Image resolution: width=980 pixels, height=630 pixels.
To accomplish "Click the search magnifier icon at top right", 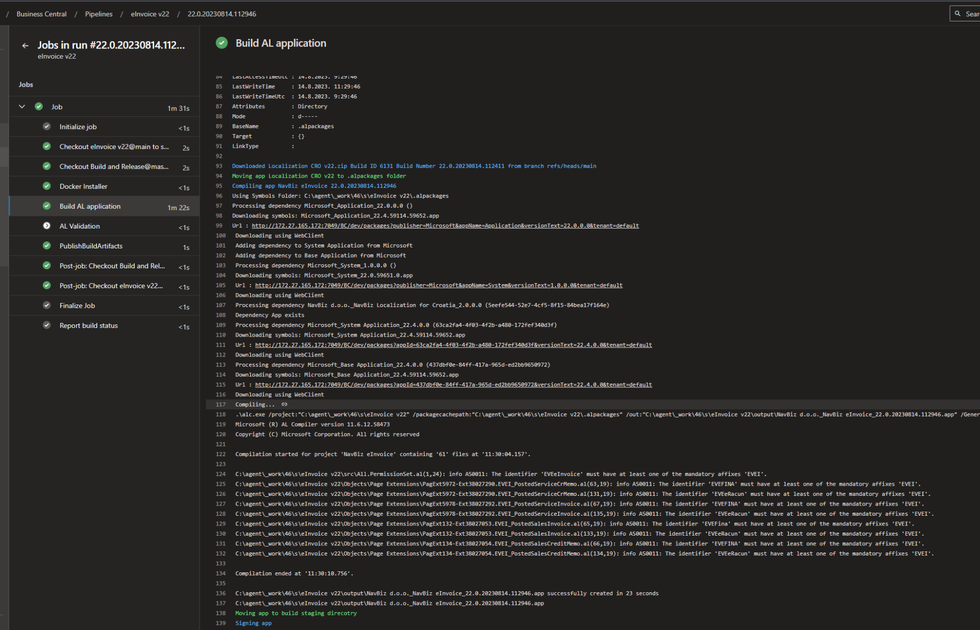I will point(958,13).
